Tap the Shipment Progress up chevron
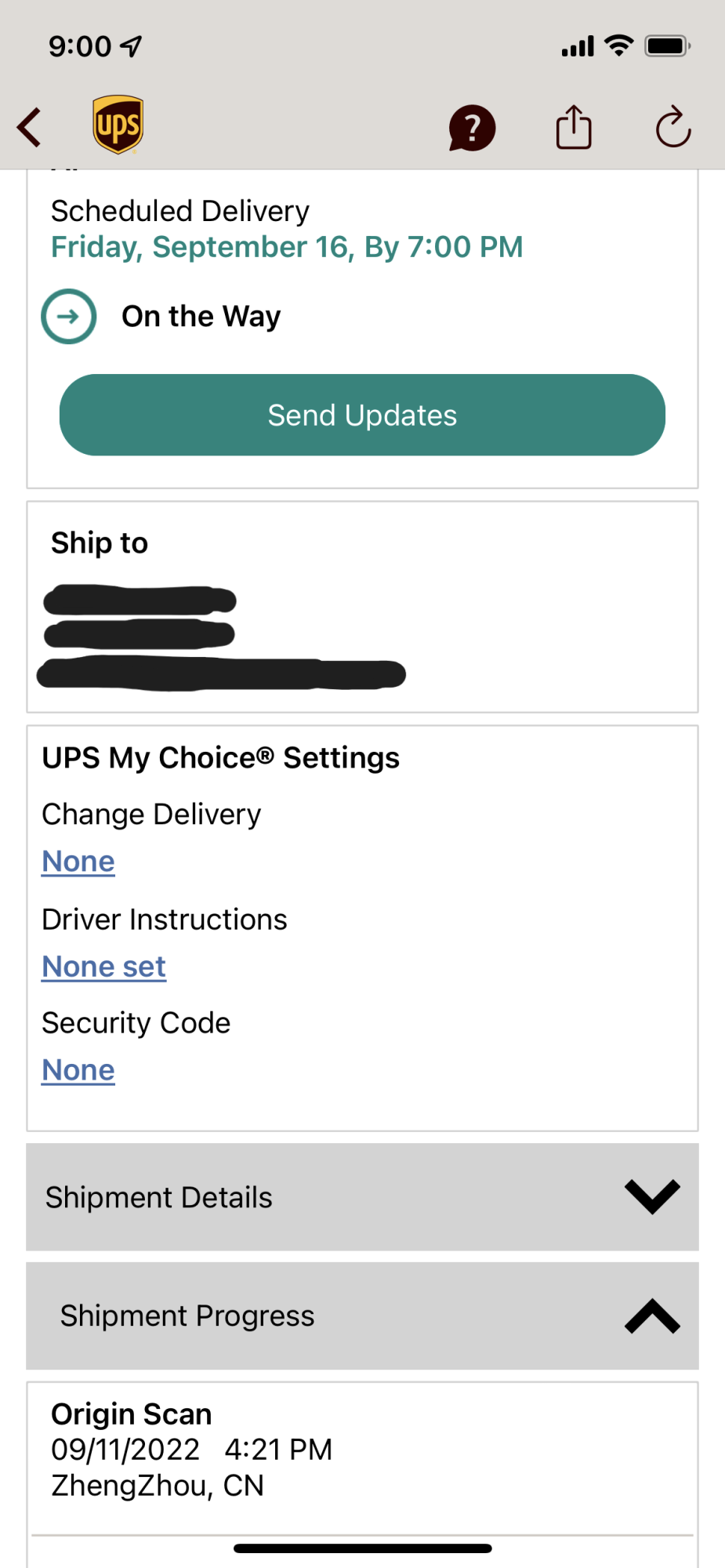 pos(652,1316)
